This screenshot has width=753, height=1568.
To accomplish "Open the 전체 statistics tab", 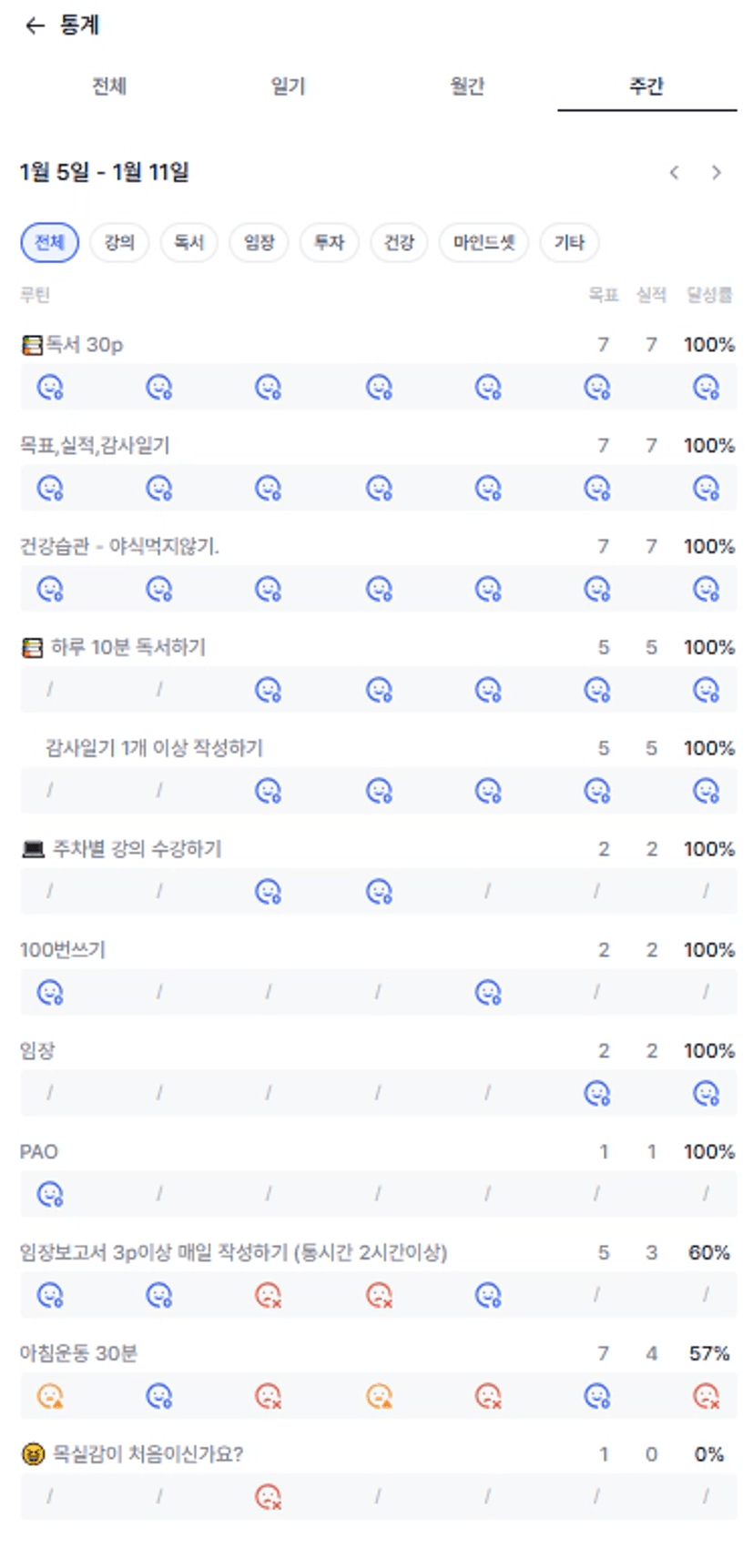I will coord(109,86).
